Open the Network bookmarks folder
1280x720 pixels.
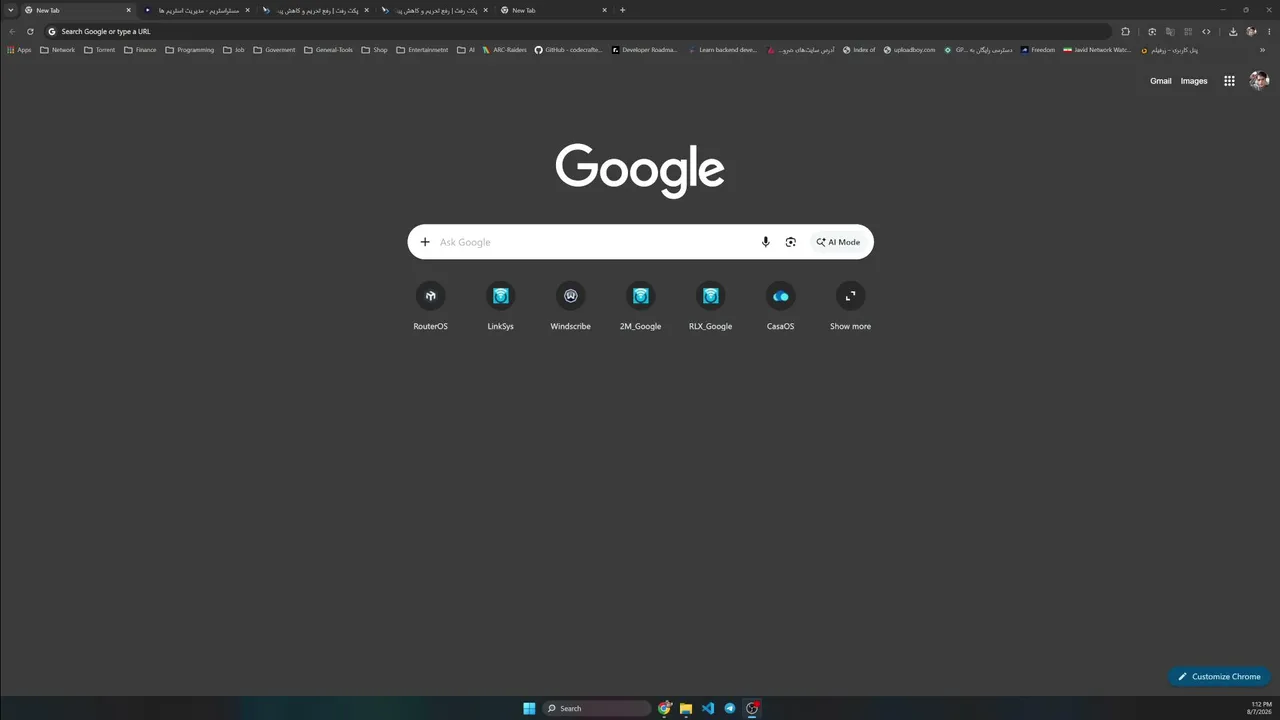click(x=57, y=50)
